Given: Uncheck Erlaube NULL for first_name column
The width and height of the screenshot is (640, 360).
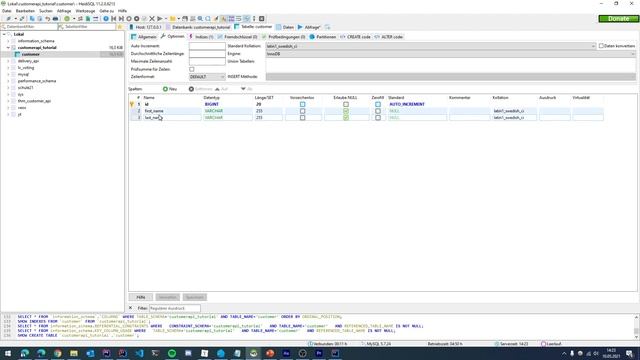Looking at the screenshot, I should point(346,111).
